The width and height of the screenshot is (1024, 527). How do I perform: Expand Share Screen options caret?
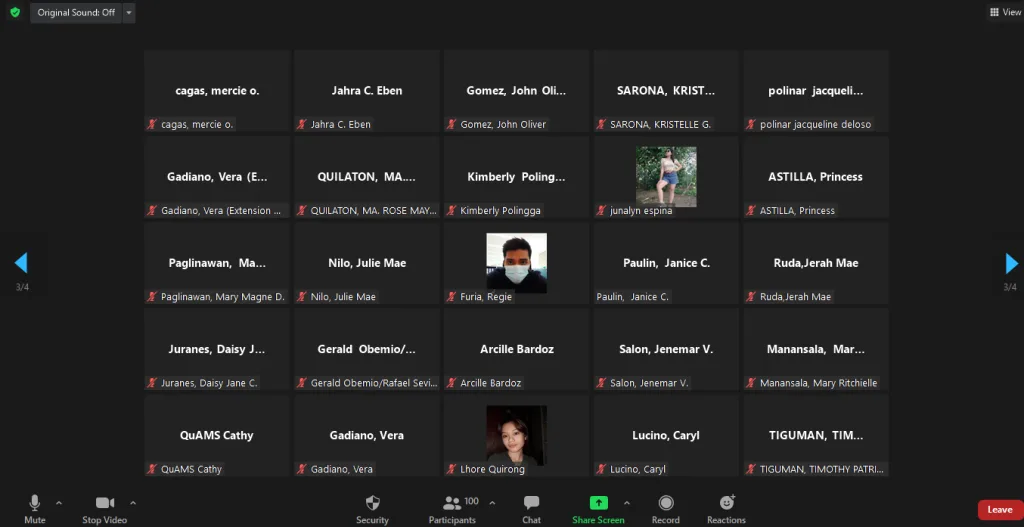tap(627, 502)
